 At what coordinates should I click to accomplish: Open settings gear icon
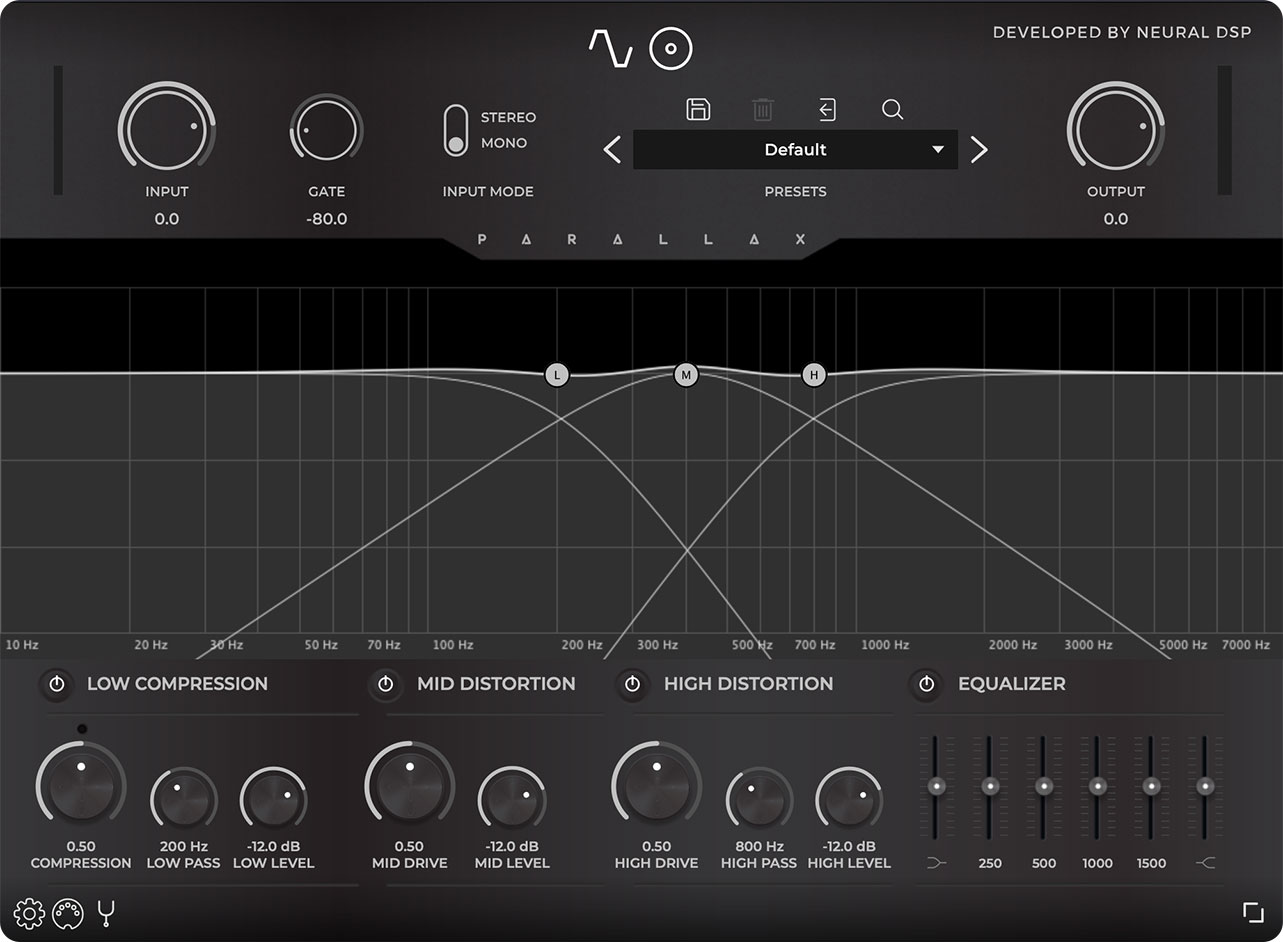tap(28, 913)
